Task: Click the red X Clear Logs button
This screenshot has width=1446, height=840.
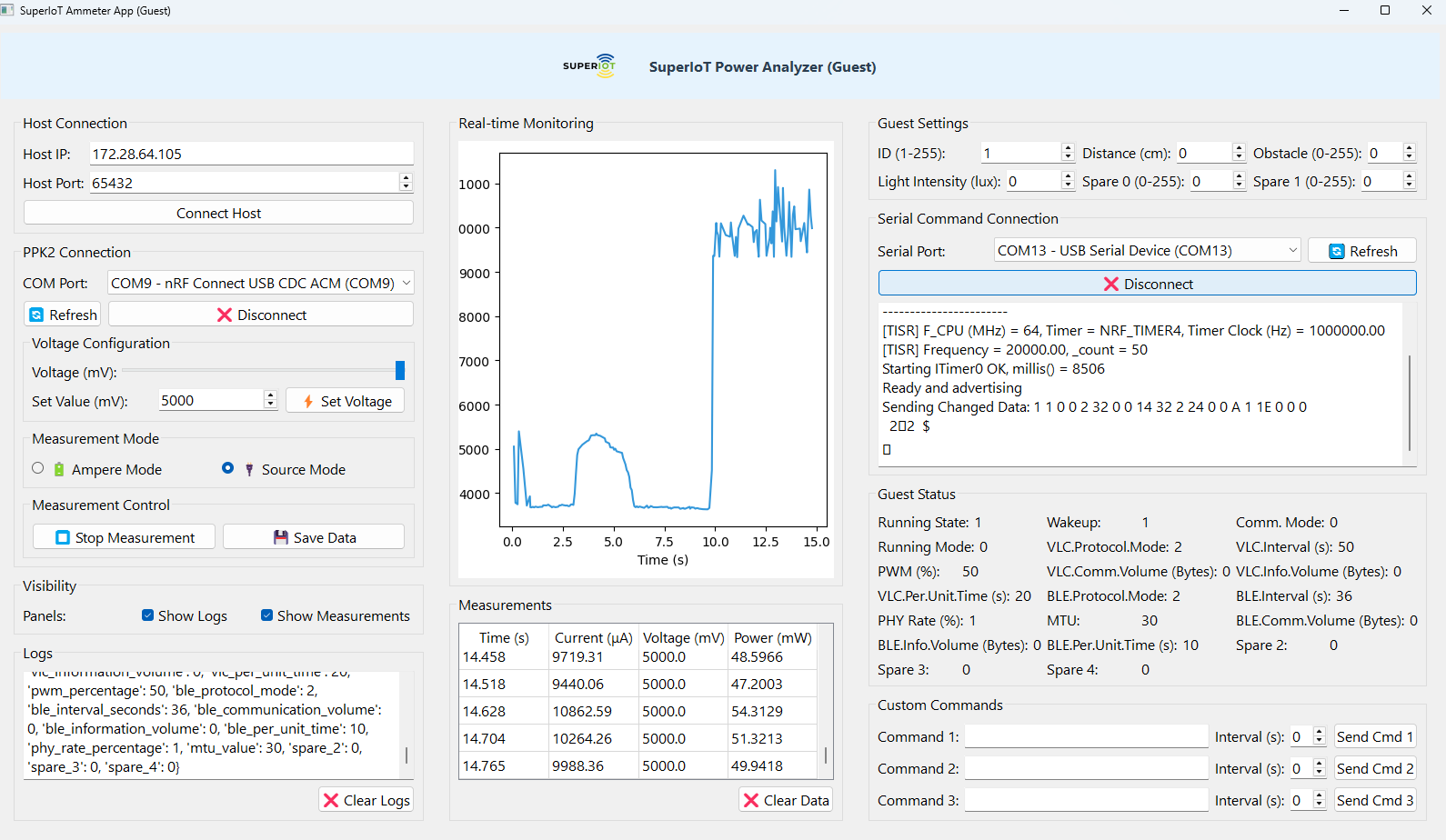Action: click(367, 800)
